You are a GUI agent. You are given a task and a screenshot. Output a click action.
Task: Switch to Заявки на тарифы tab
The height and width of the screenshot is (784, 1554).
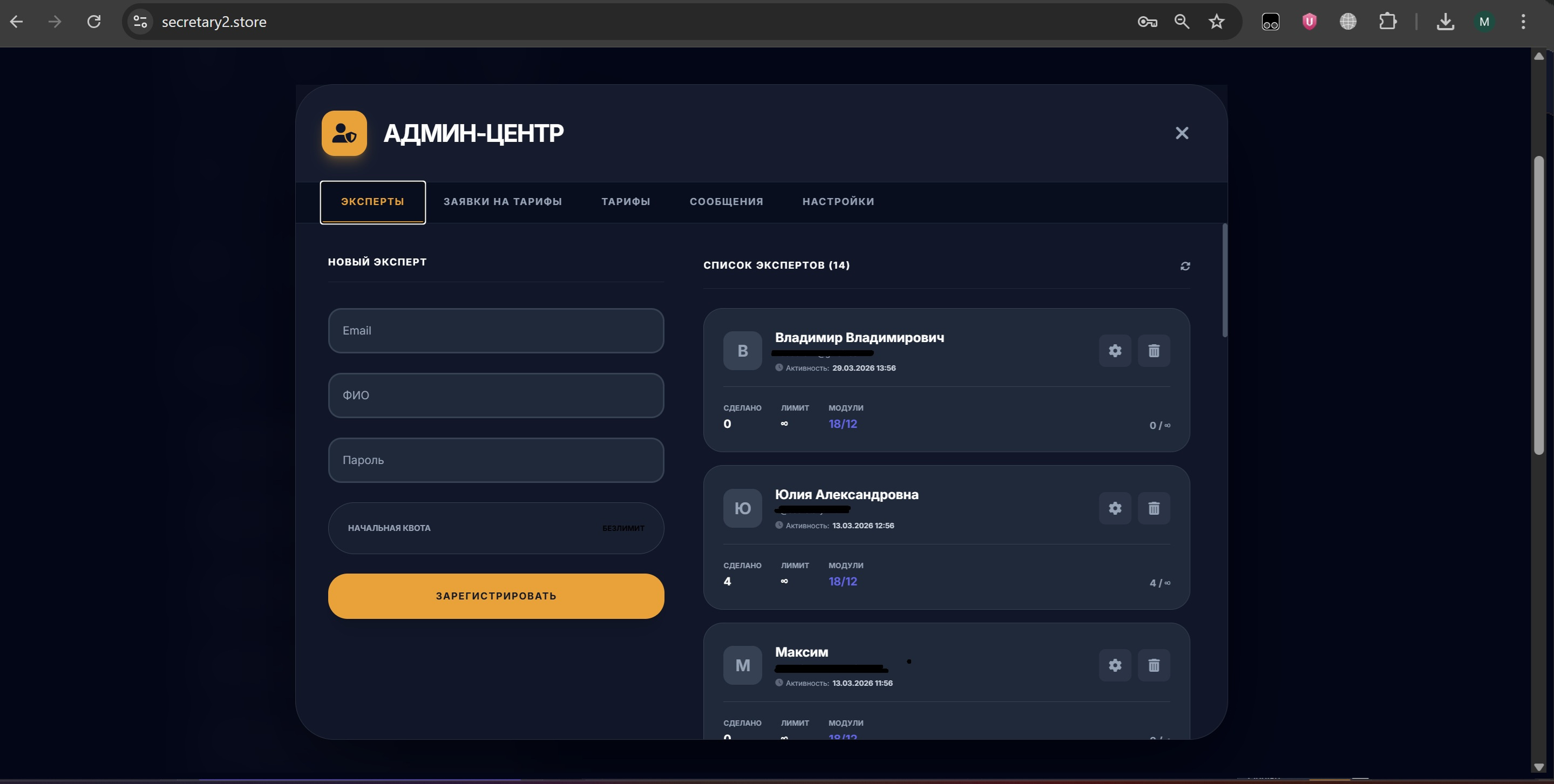tap(503, 201)
